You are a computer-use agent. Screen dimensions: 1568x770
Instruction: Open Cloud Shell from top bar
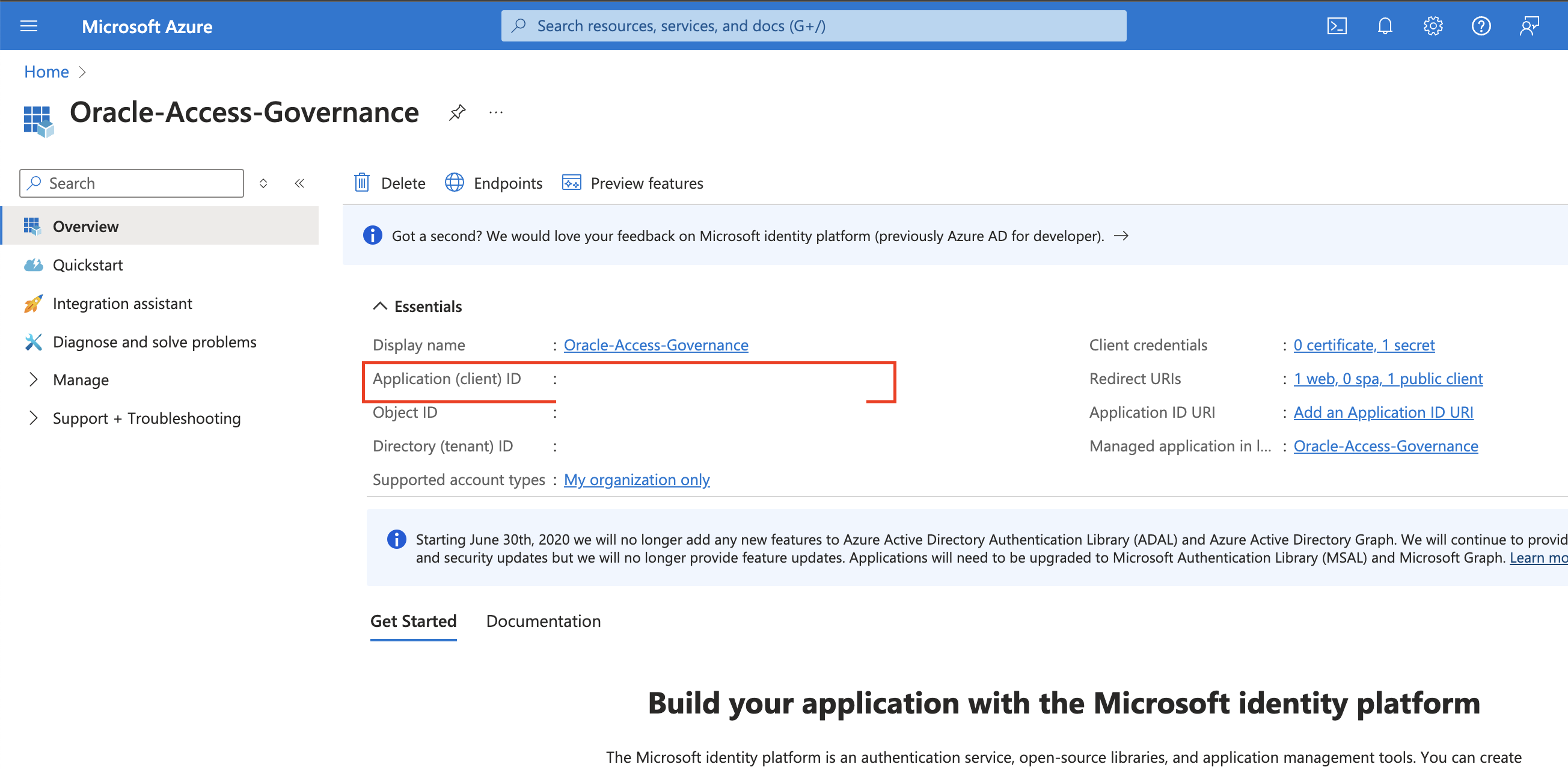(x=1337, y=26)
